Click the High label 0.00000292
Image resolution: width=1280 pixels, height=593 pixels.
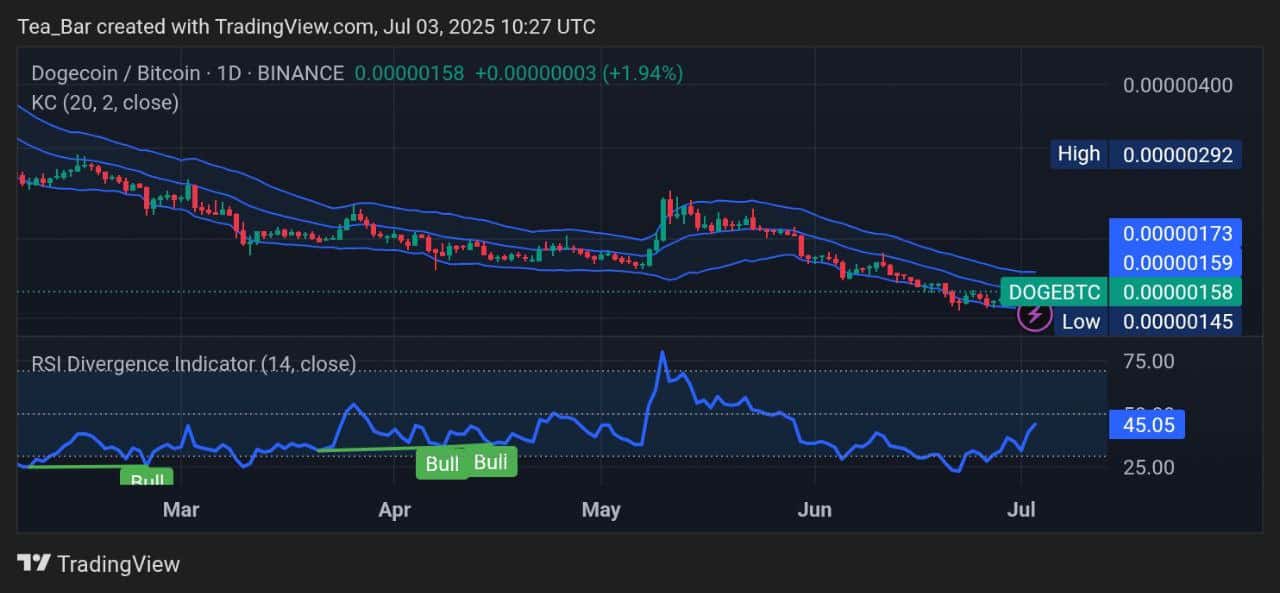click(1148, 154)
